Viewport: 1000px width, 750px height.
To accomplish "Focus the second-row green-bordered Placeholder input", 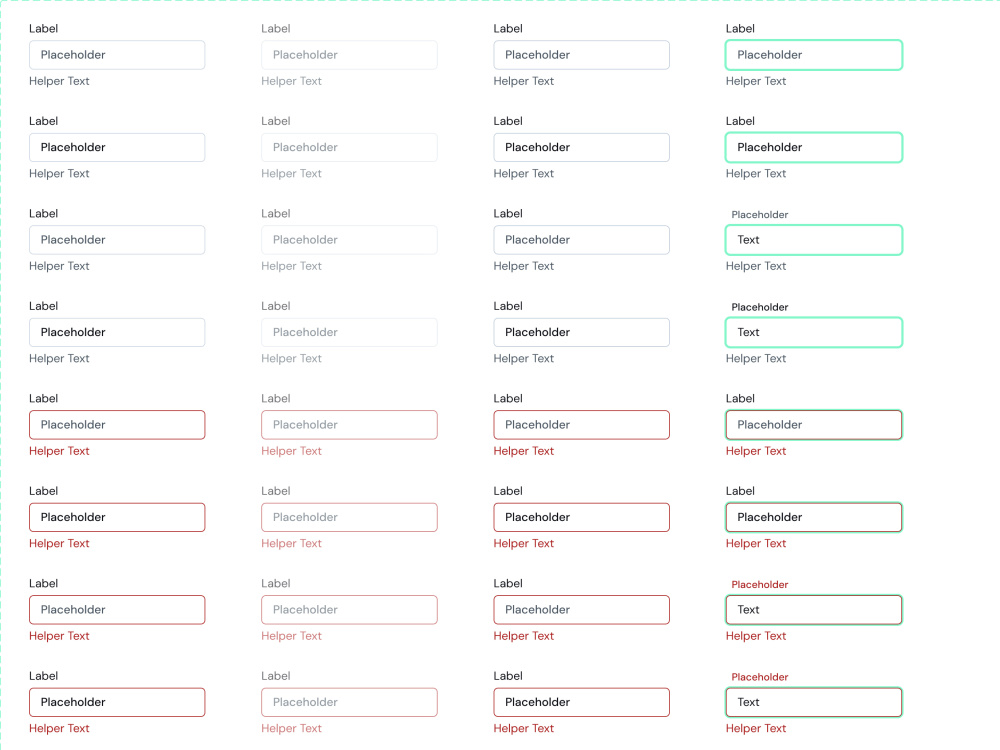I will (814, 147).
